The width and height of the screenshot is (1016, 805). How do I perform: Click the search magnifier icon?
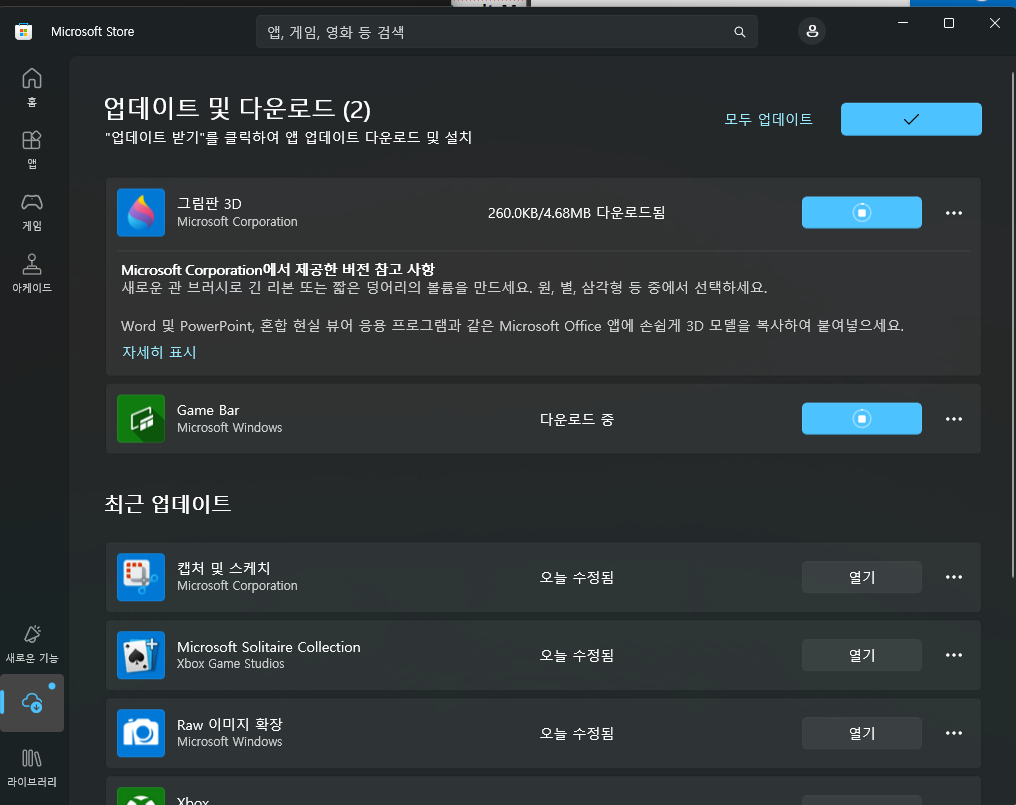click(739, 32)
